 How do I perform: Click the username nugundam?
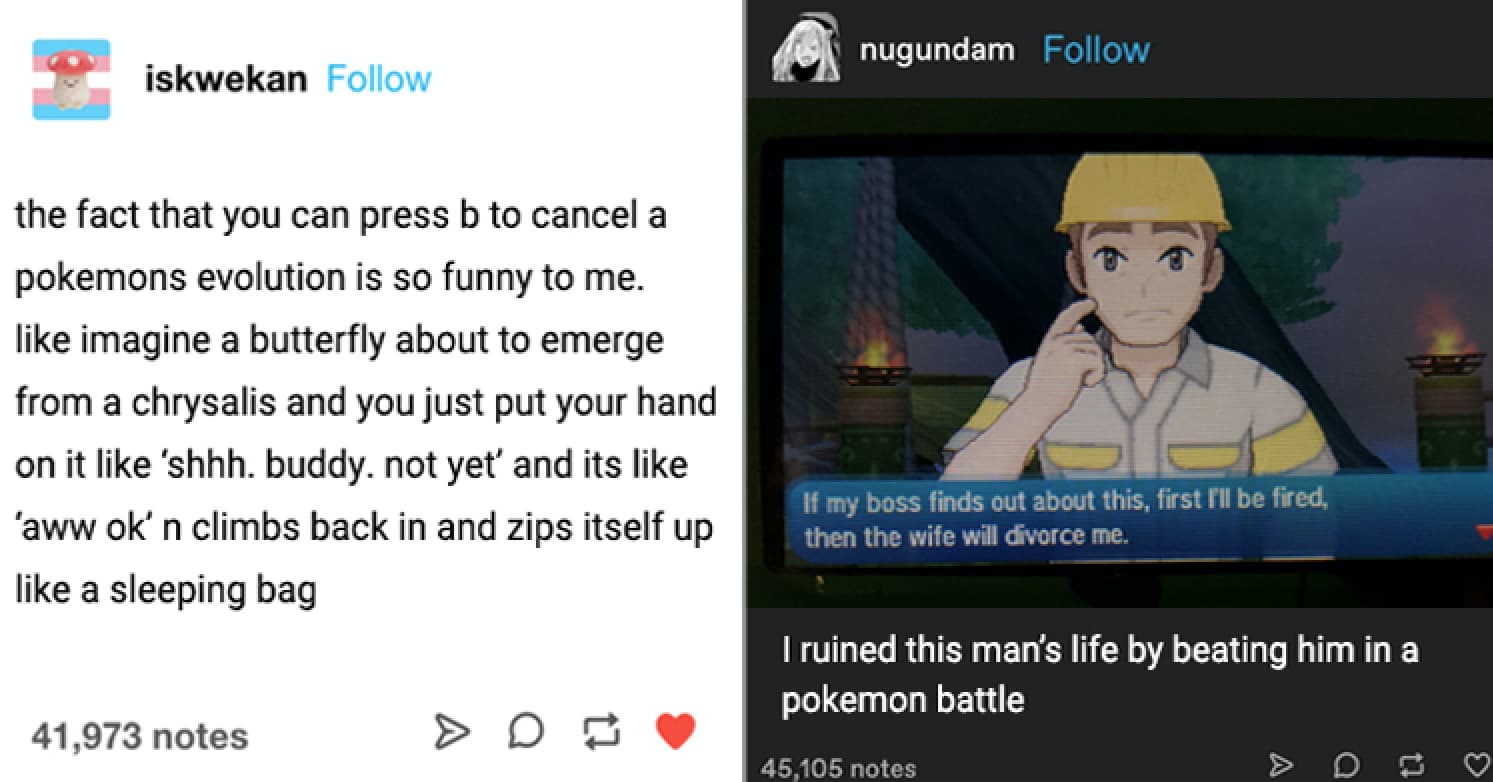tap(936, 49)
